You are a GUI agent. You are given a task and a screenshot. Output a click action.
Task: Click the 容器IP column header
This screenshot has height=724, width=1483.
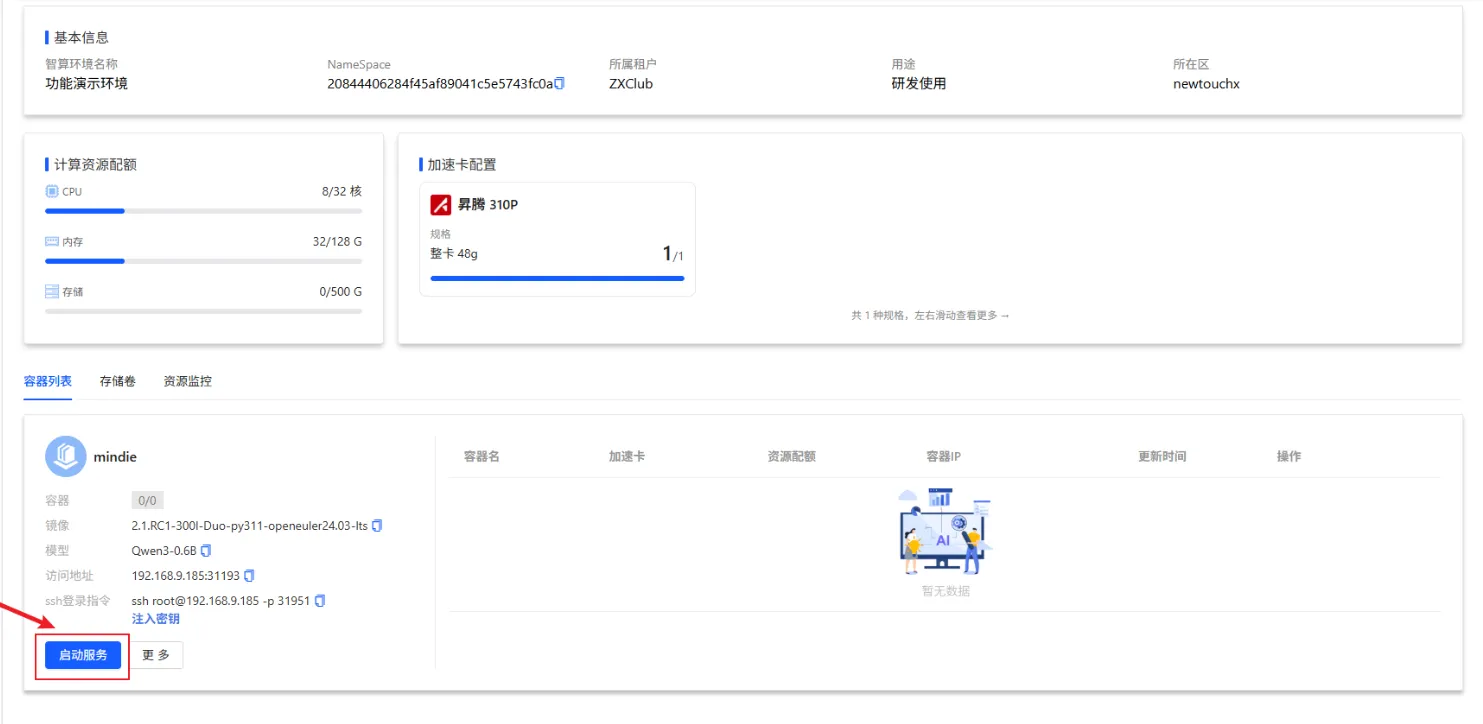[944, 456]
